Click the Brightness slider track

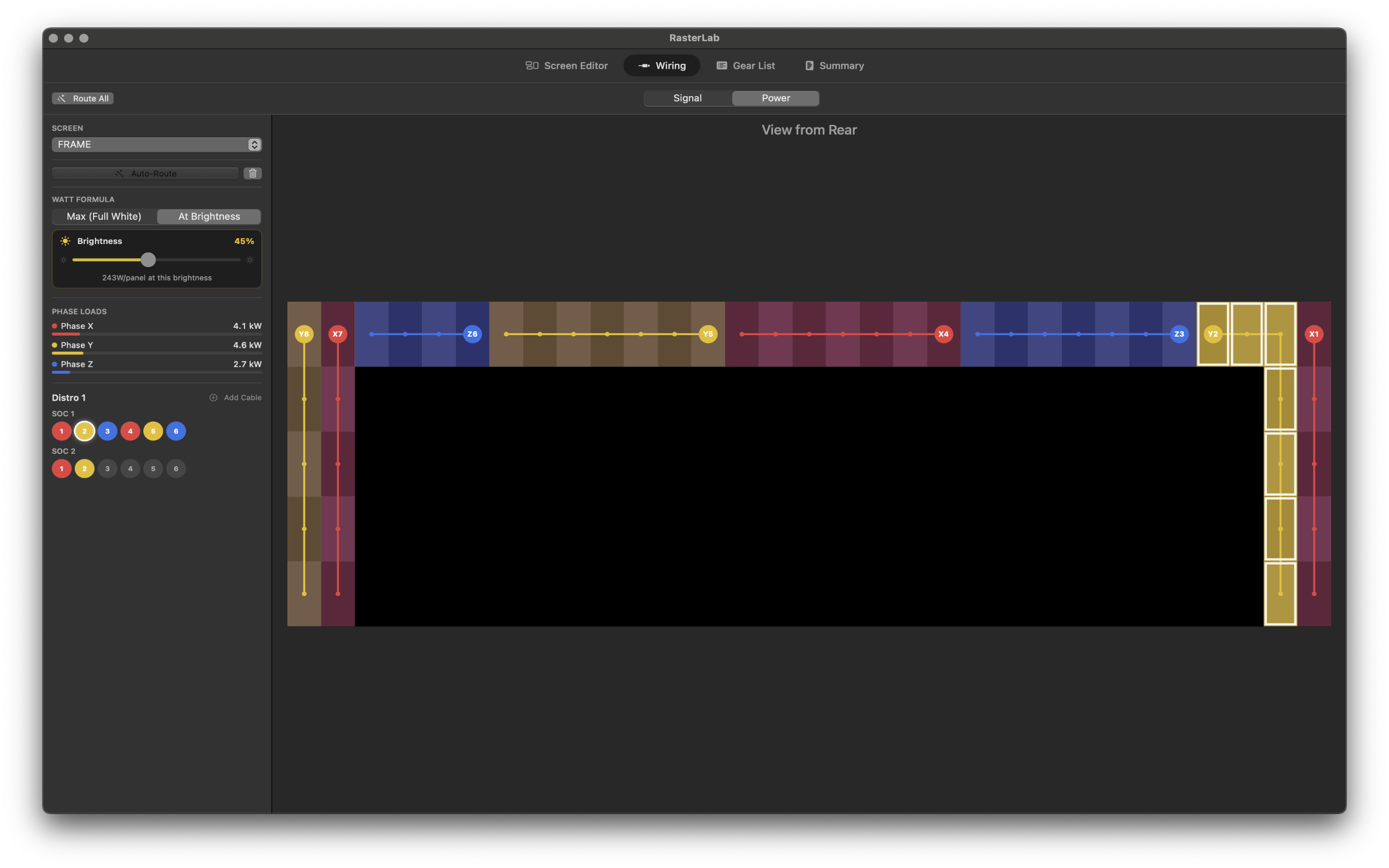click(x=195, y=260)
